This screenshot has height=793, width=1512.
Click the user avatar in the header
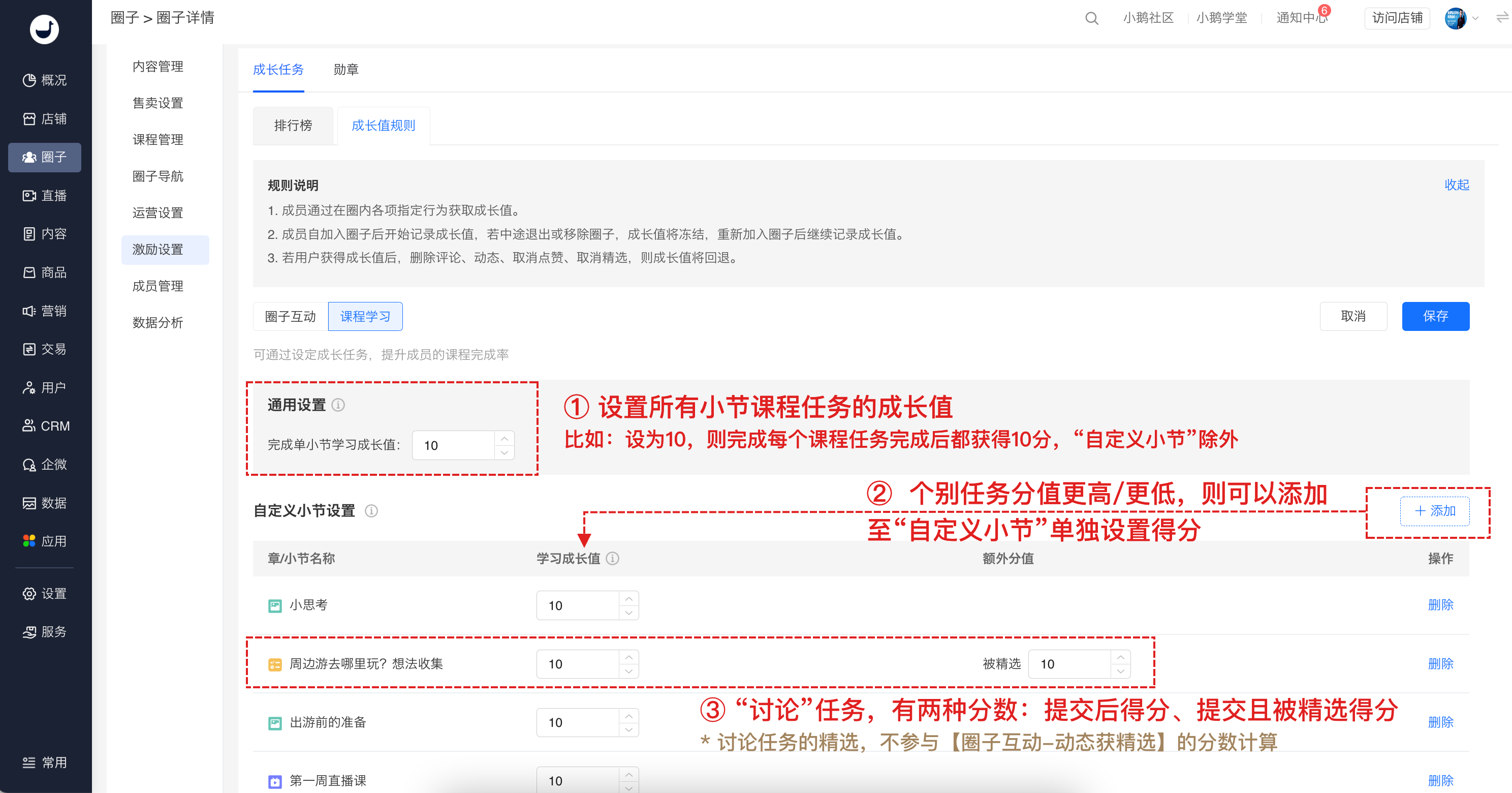(x=1455, y=18)
